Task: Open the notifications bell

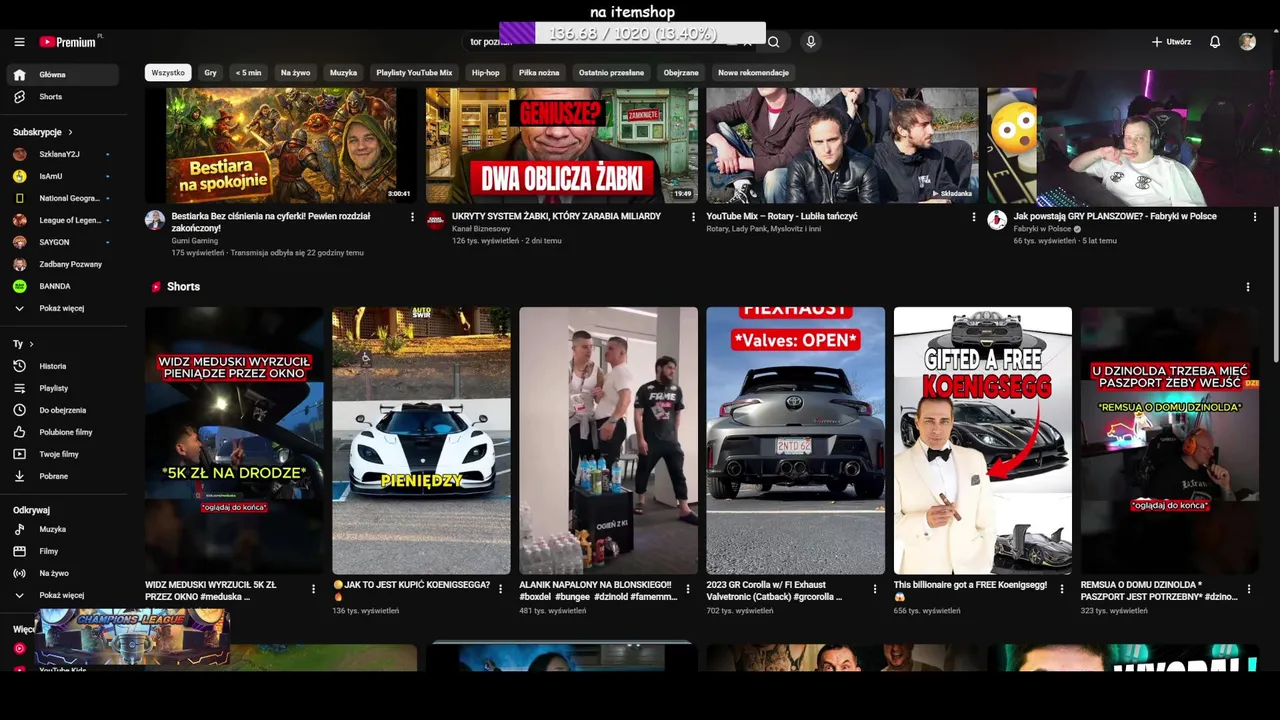Action: (1215, 42)
